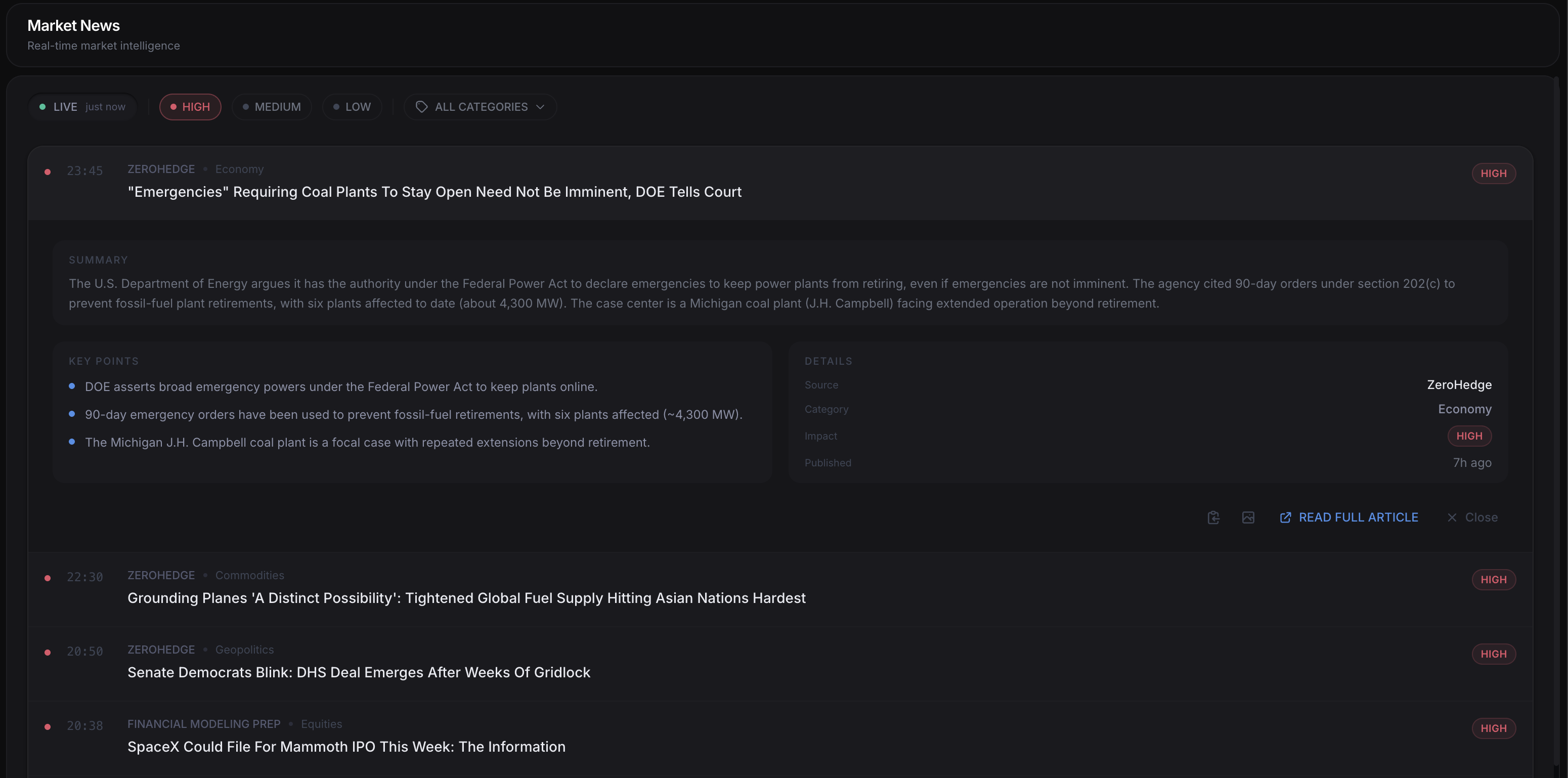
Task: Collapse the expanded DOE coal plants article
Action: point(434,192)
